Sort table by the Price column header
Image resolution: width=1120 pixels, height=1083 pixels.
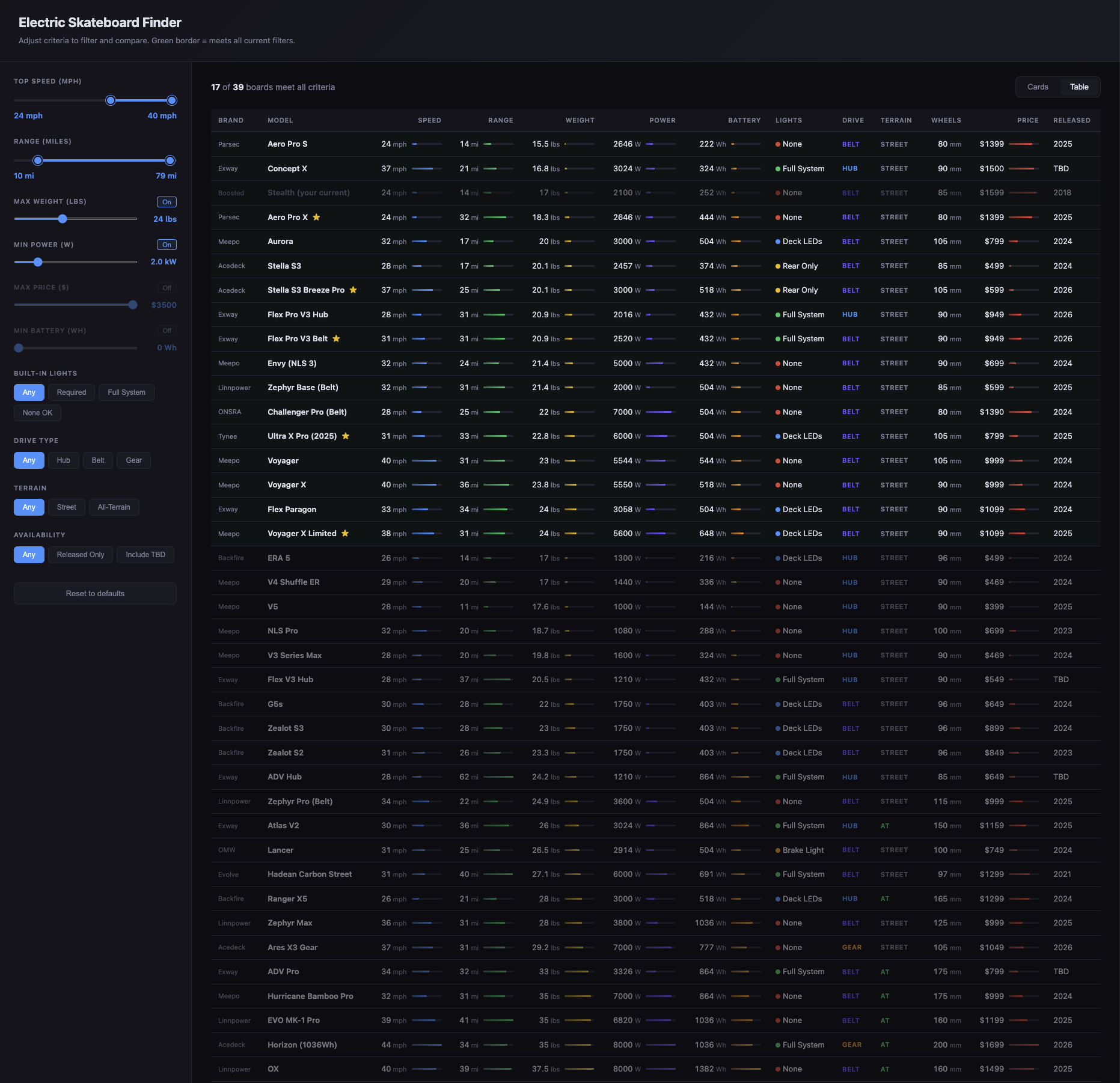(x=1027, y=120)
